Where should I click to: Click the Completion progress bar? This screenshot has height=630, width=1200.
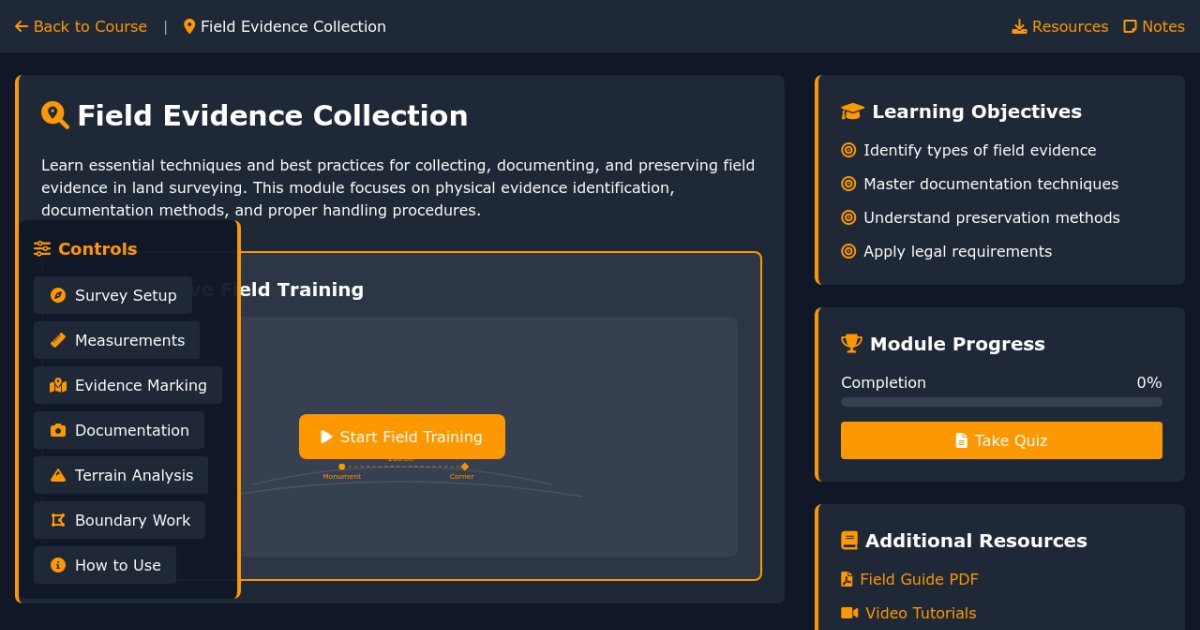click(x=1001, y=402)
